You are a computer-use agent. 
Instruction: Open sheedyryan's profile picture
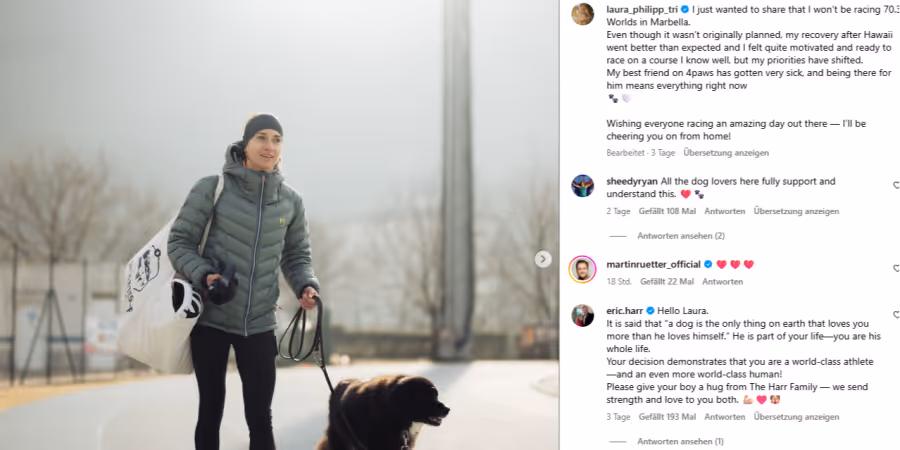(x=583, y=186)
